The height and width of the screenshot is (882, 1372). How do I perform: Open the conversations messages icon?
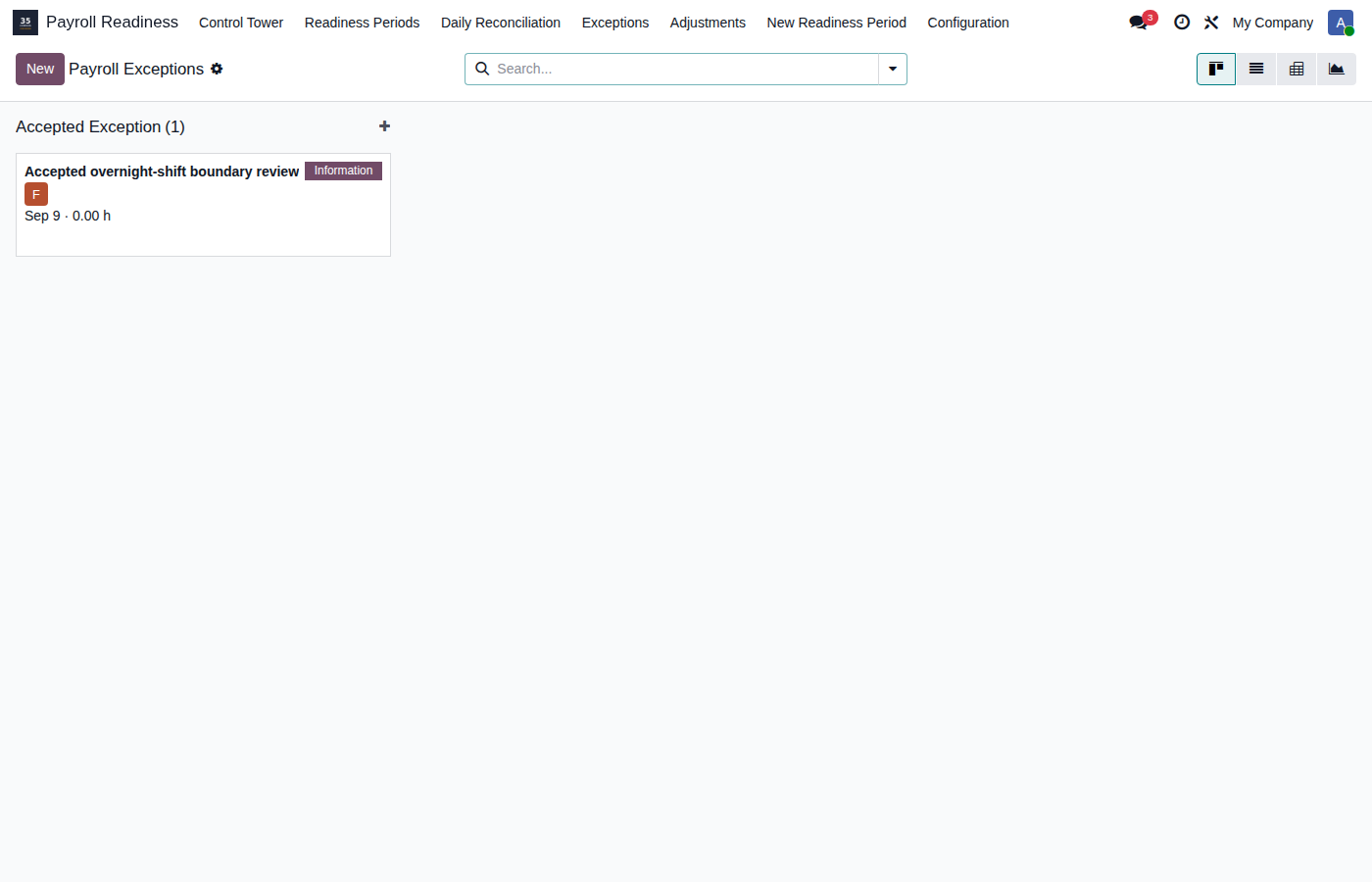tap(1138, 23)
